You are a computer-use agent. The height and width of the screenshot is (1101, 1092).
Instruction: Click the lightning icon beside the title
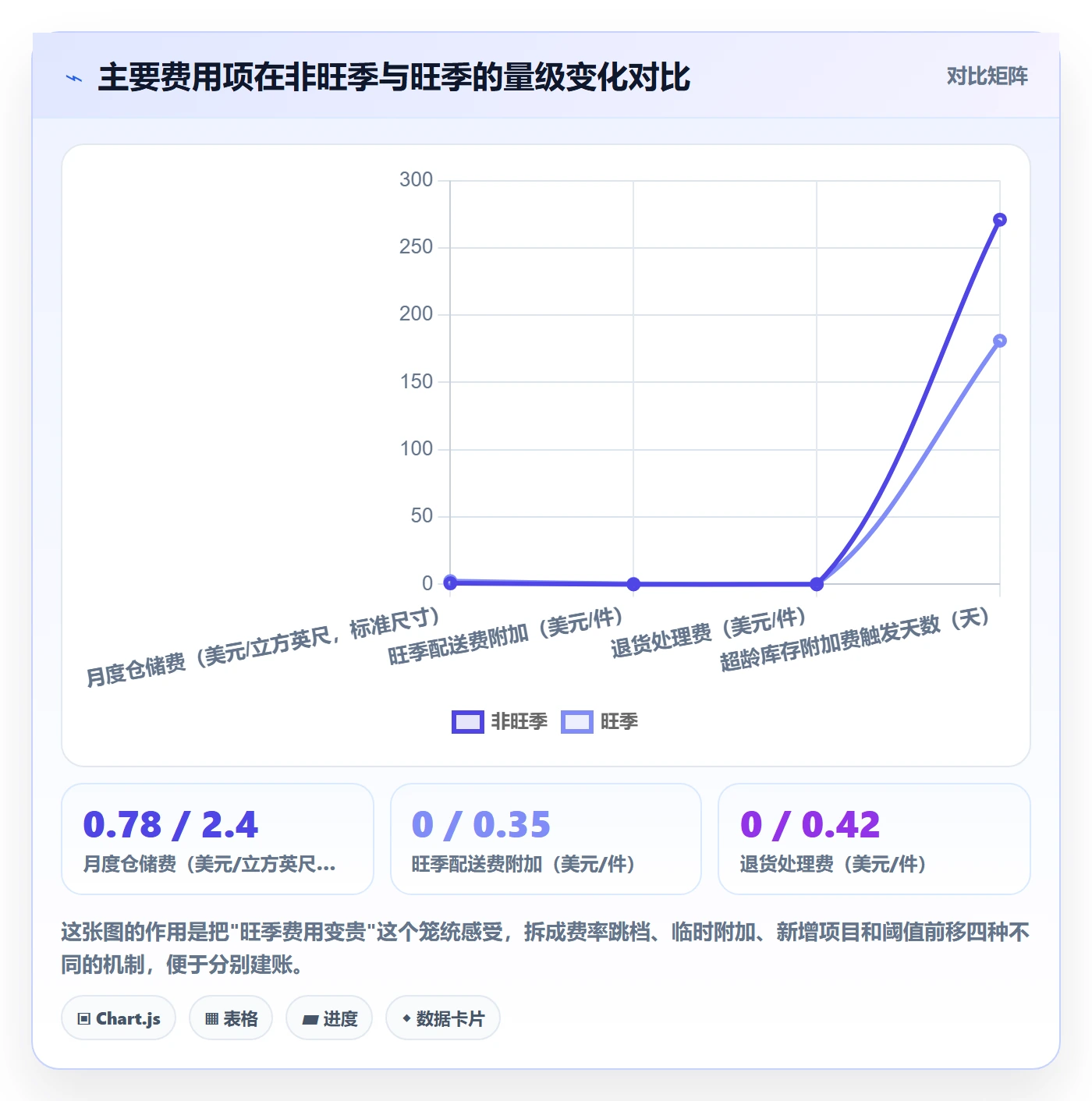74,78
